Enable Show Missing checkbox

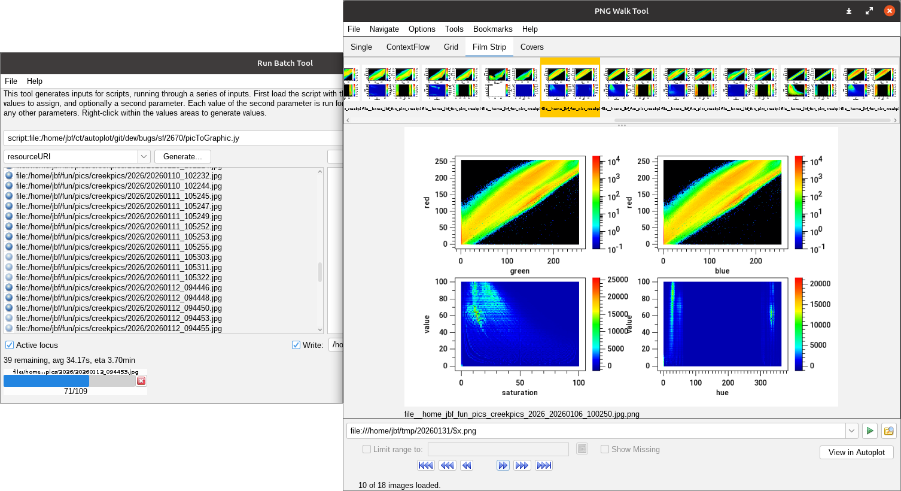604,449
